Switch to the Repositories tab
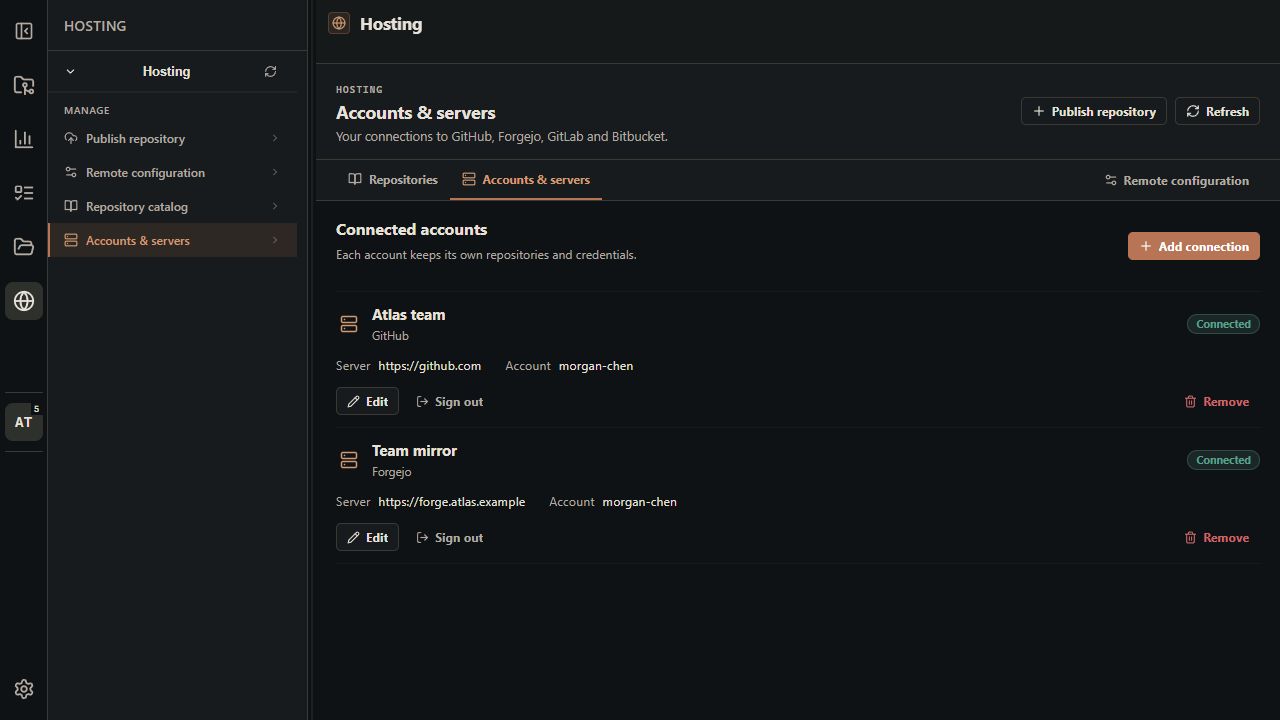 pos(393,180)
